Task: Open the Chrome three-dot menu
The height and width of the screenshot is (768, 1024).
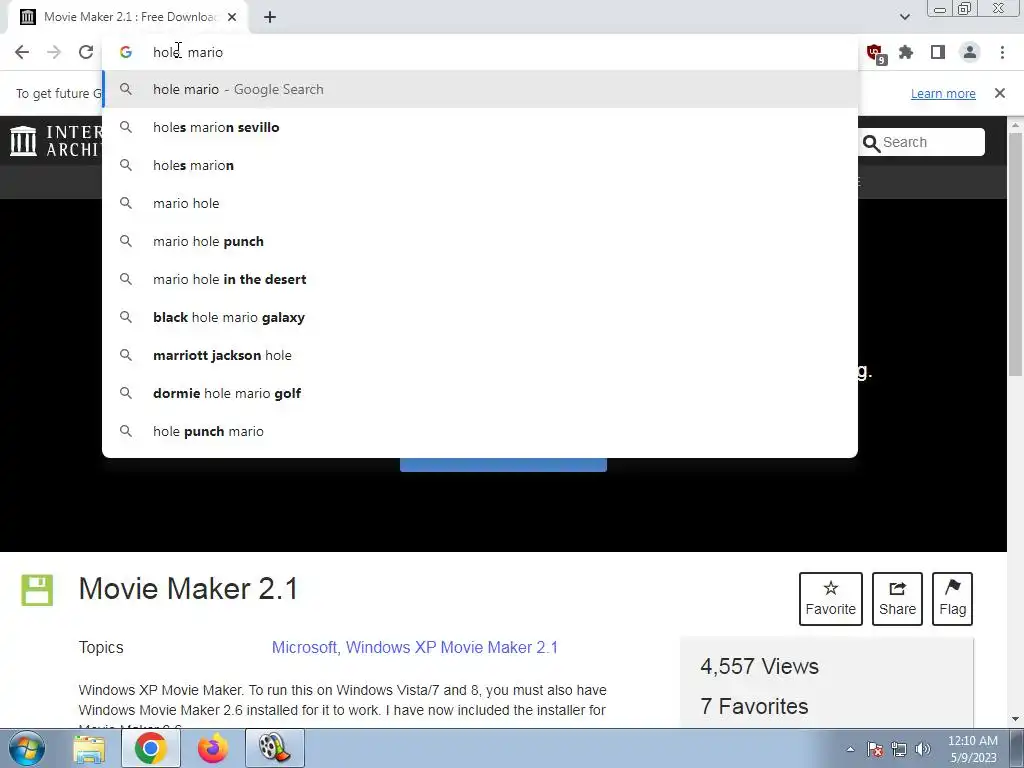Action: [1002, 52]
